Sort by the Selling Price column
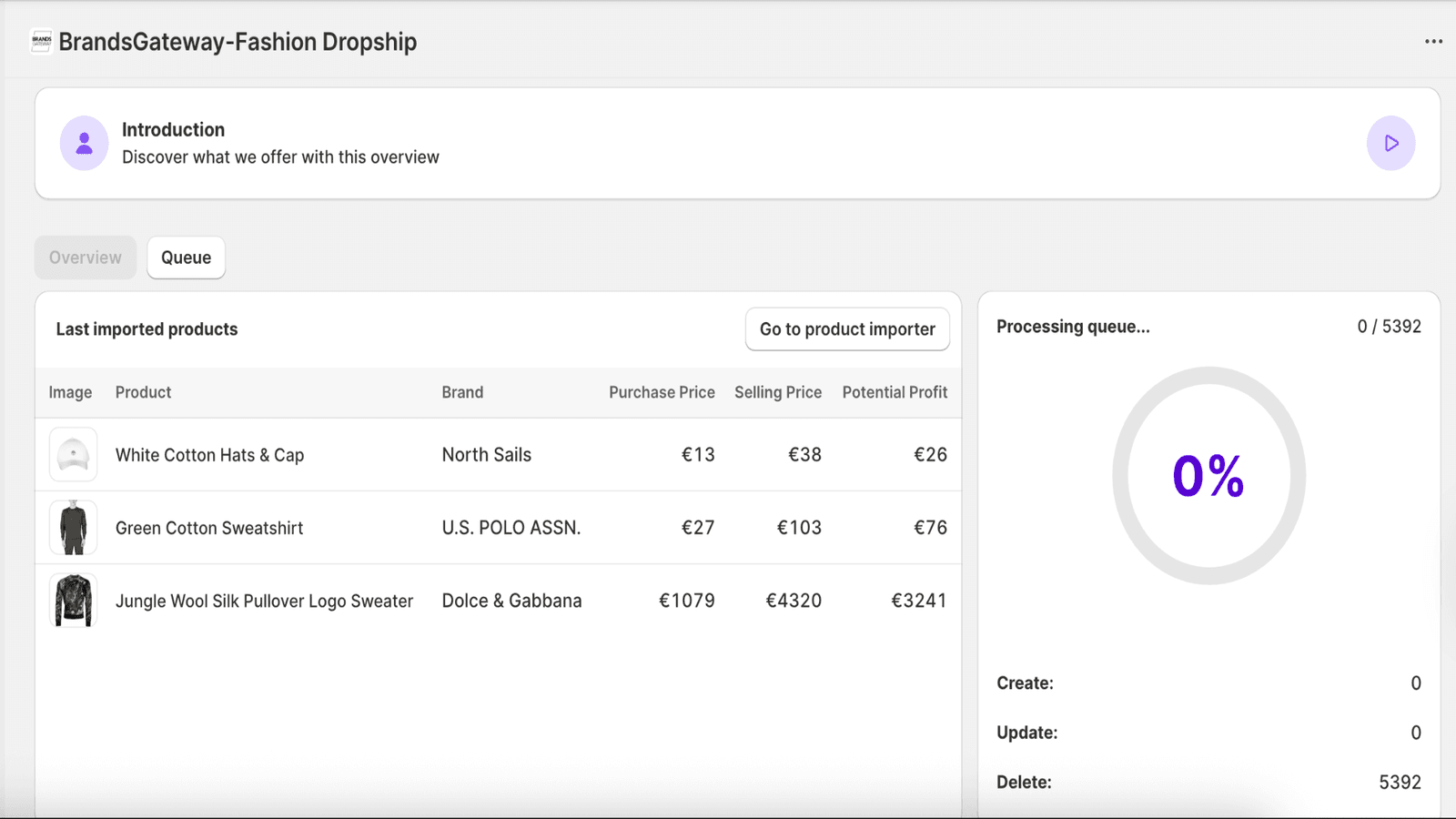The image size is (1456, 819). click(x=778, y=392)
